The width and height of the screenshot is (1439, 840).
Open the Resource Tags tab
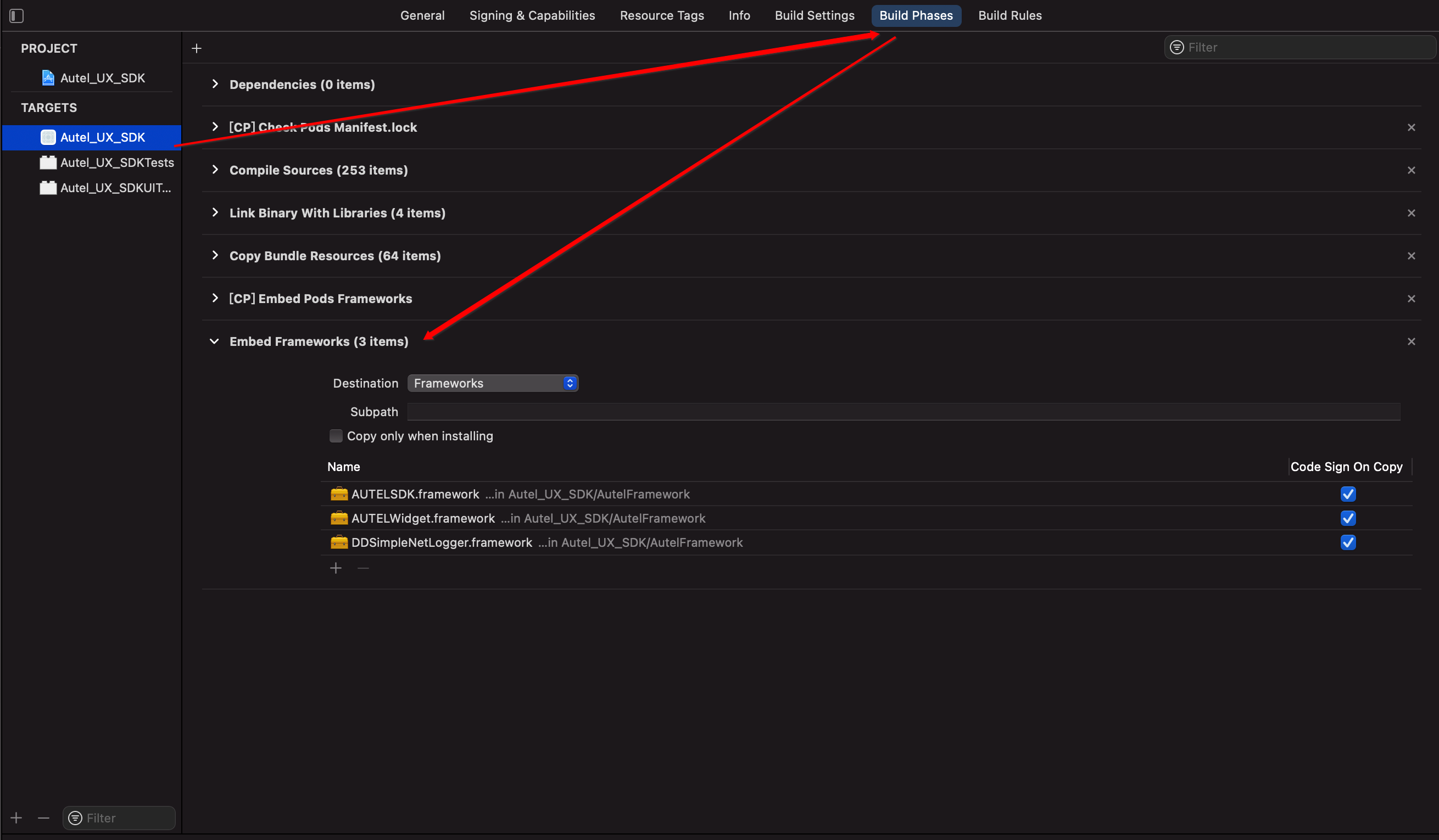pyautogui.click(x=661, y=15)
